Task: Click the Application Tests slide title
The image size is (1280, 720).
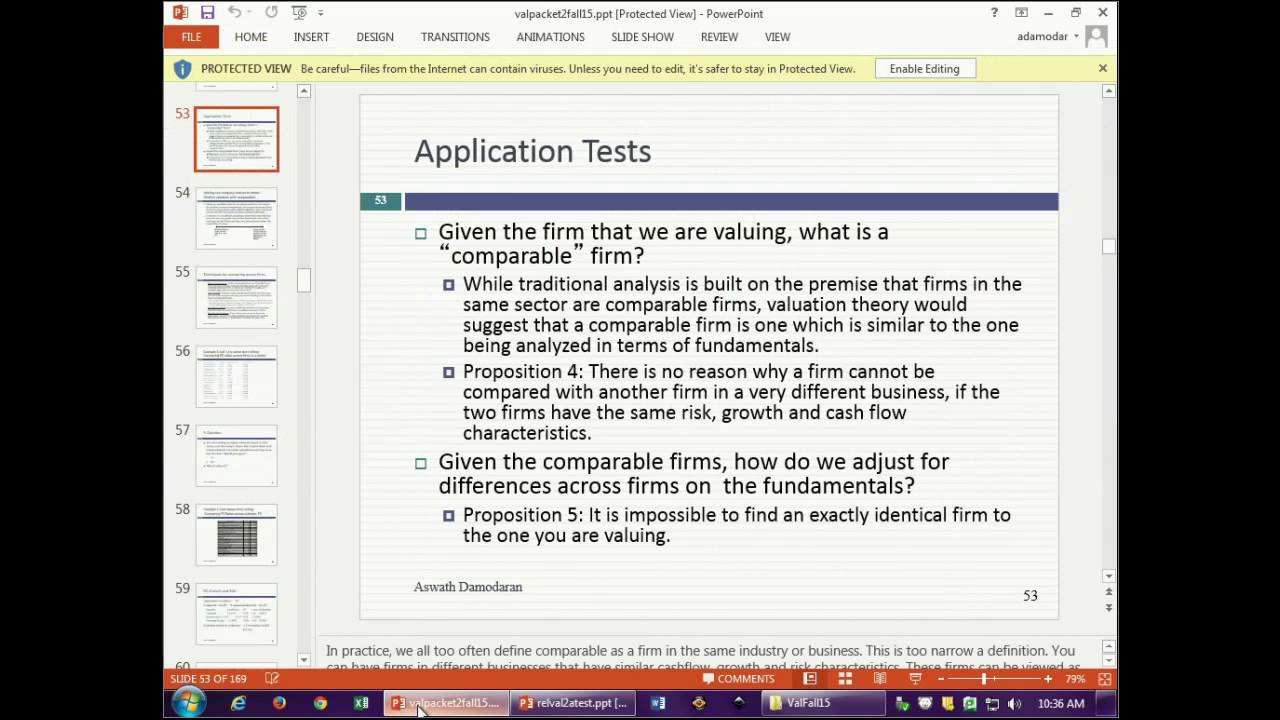Action: [x=532, y=151]
